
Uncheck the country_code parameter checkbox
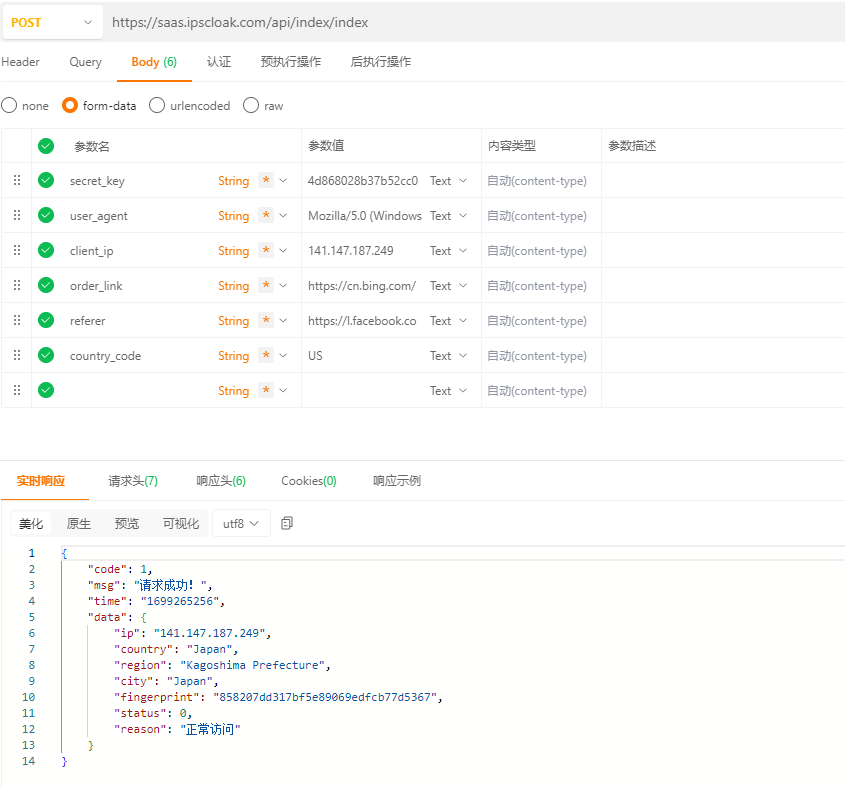coord(46,355)
